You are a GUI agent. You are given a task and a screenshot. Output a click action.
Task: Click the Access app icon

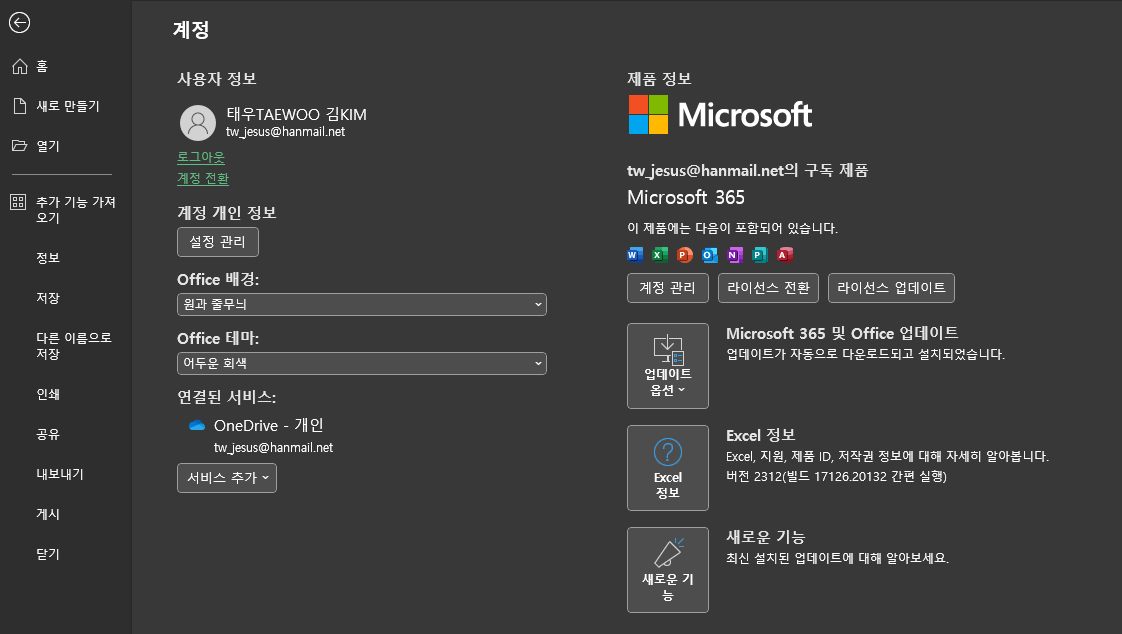(x=785, y=255)
